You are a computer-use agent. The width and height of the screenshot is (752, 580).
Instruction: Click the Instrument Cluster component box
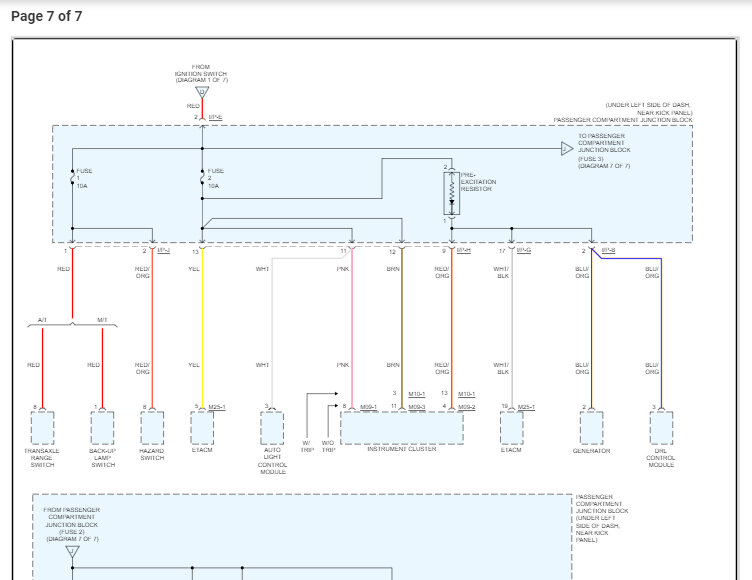402,428
